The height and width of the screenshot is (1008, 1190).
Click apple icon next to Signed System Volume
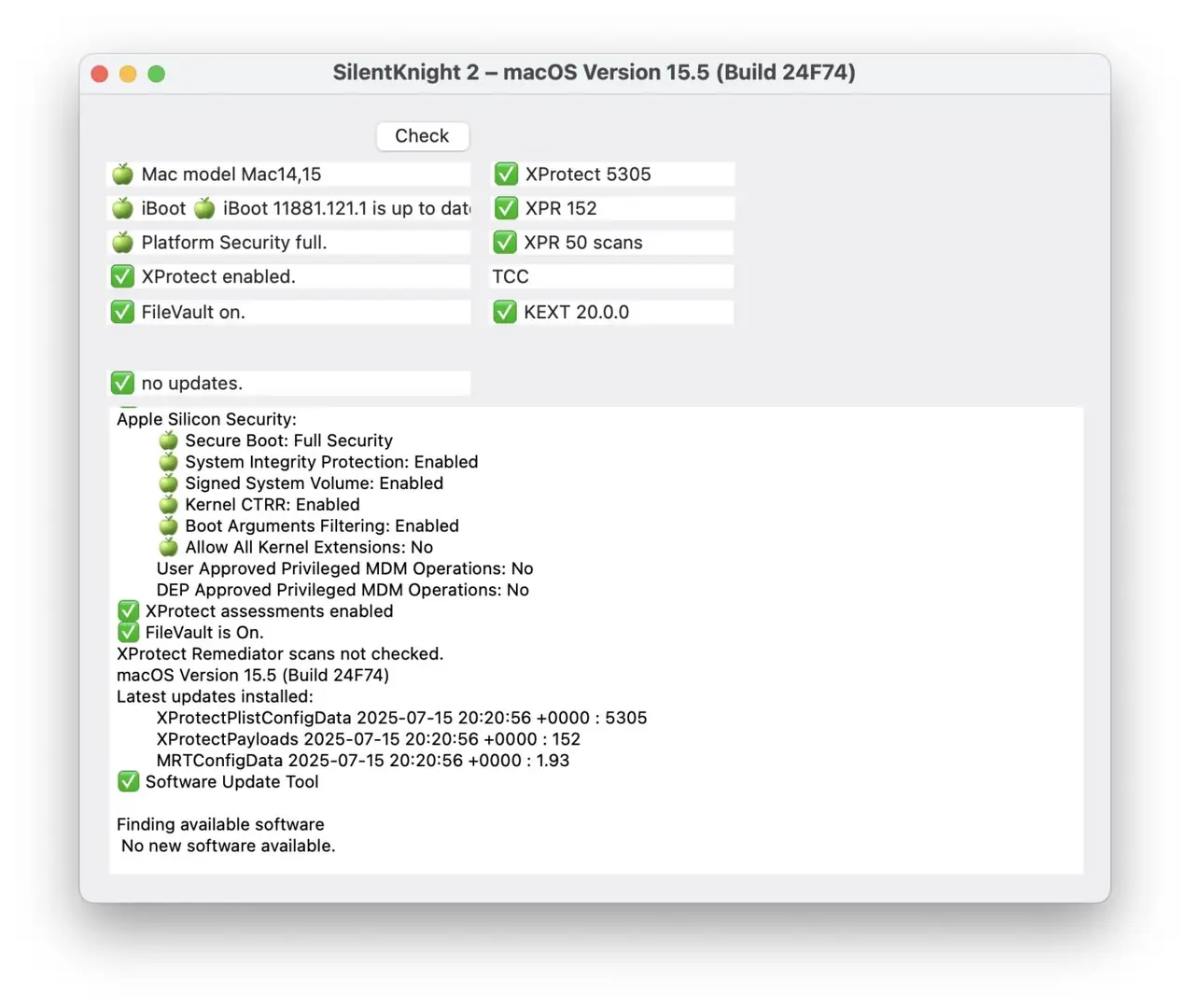[168, 483]
